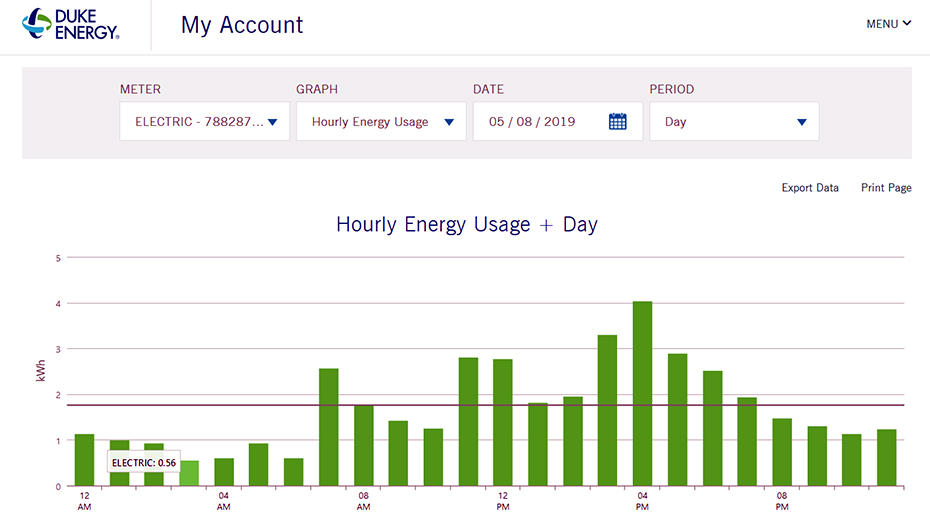Click the 12 AM usage bar

point(84,460)
